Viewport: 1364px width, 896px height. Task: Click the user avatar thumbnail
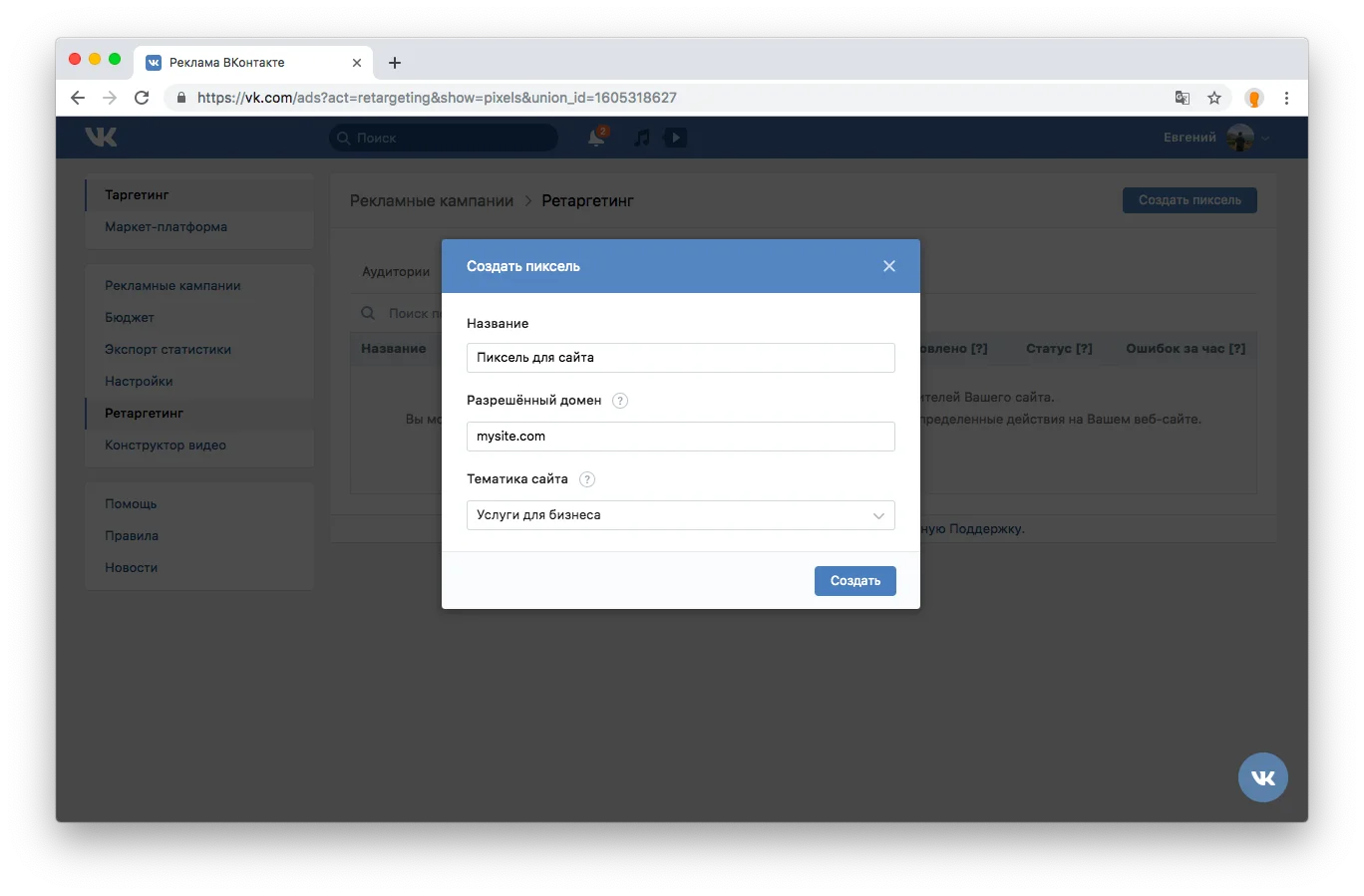click(1240, 138)
